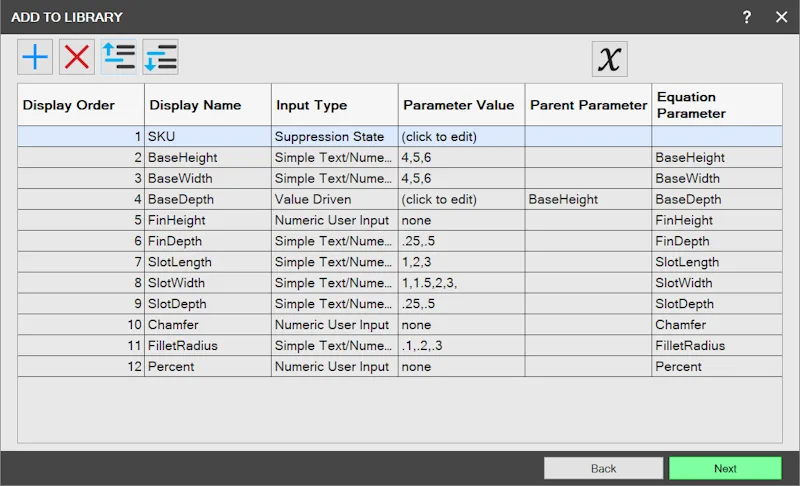The image size is (800, 486).
Task: Click FinHeight row's none parameter value
Action: pyautogui.click(x=461, y=220)
